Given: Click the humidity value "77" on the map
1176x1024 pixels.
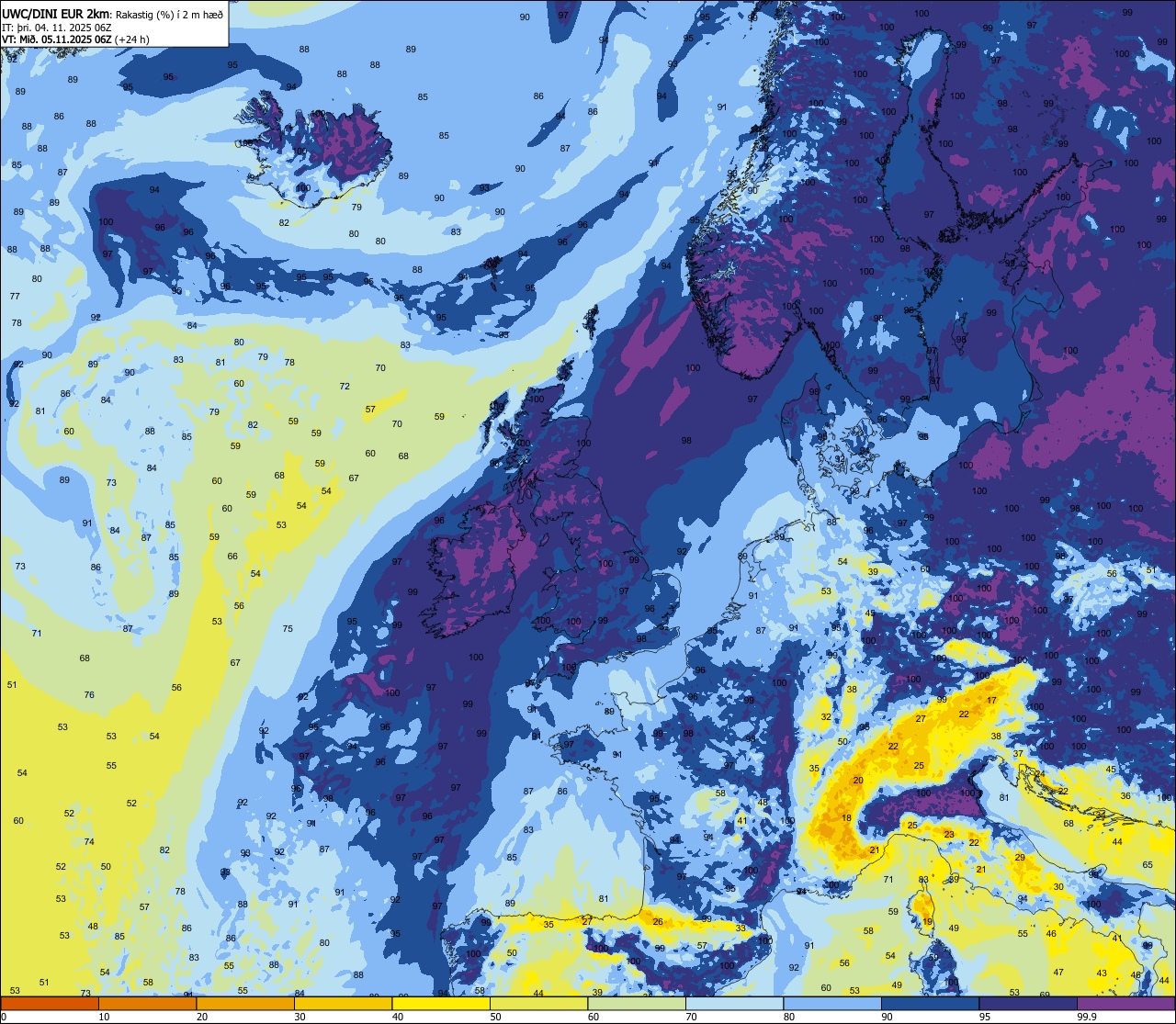Looking at the screenshot, I should coord(15,297).
